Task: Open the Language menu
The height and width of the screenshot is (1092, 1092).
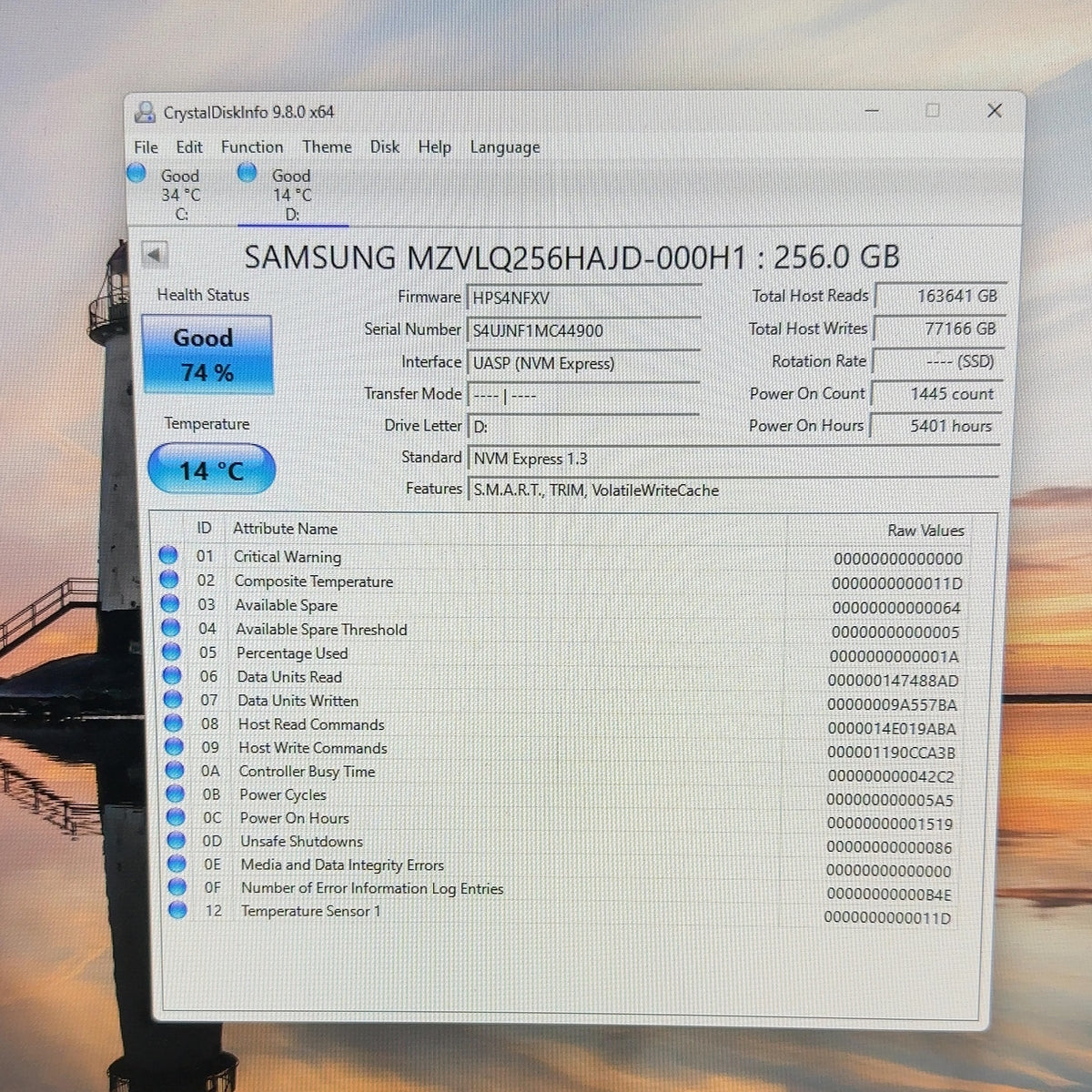Action: (504, 147)
